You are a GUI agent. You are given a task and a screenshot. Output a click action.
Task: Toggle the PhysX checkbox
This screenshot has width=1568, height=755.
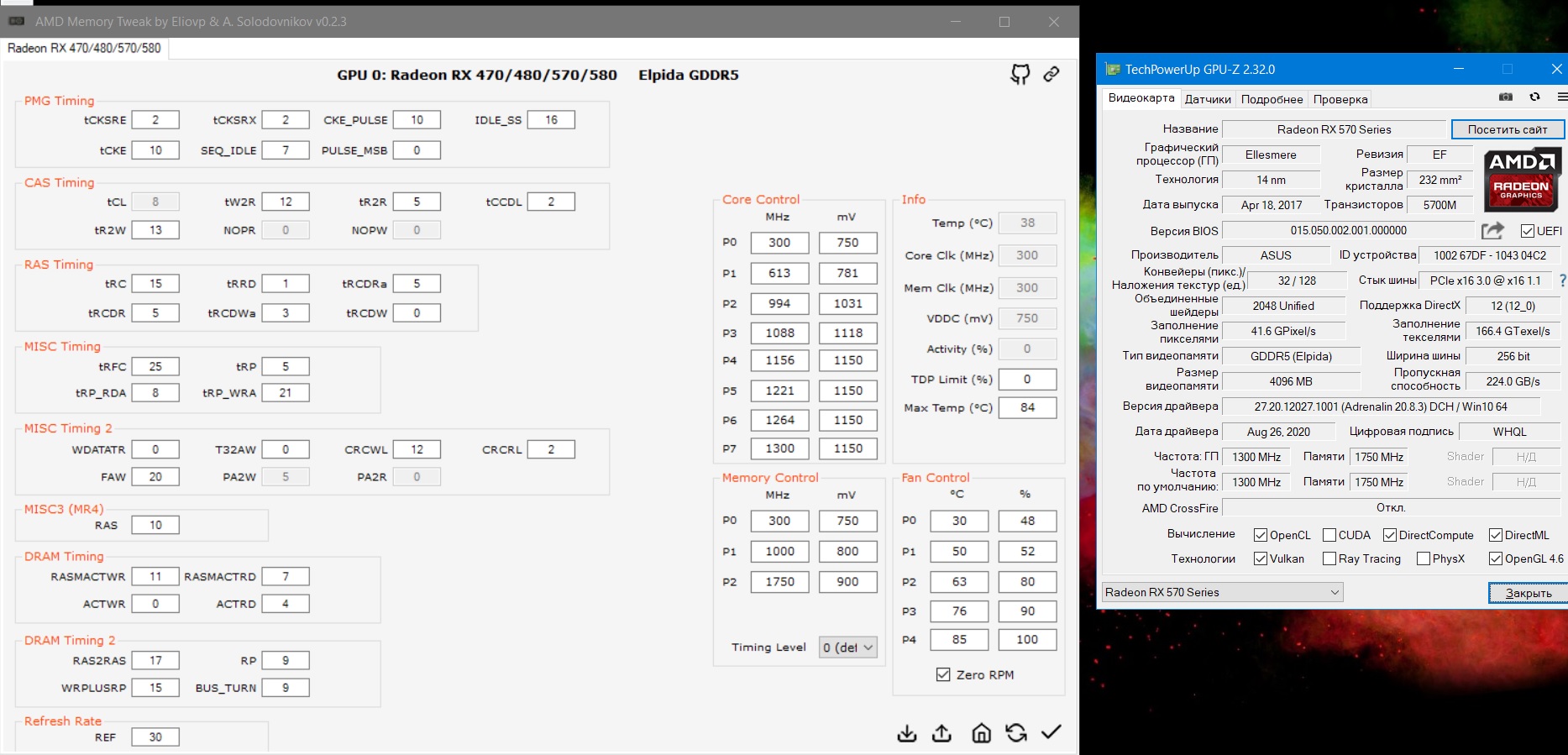(x=1424, y=558)
